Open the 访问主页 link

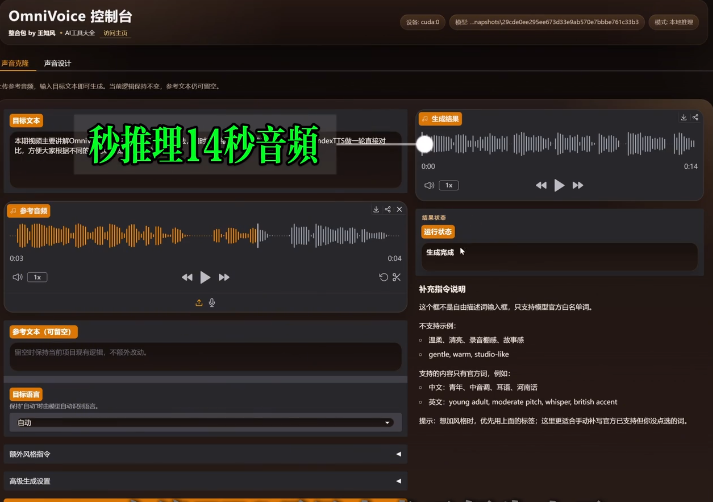(115, 33)
